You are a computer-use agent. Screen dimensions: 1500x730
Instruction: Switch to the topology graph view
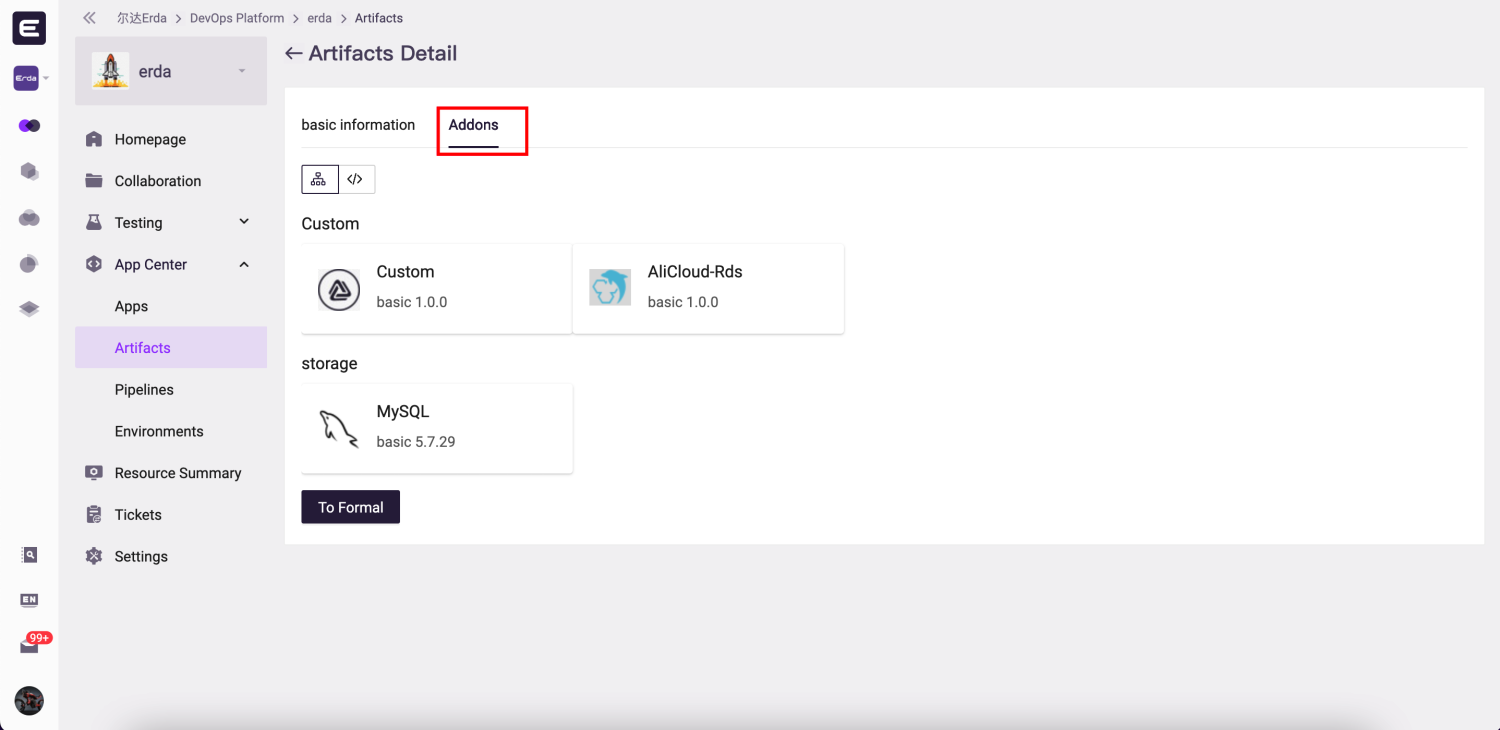[320, 179]
